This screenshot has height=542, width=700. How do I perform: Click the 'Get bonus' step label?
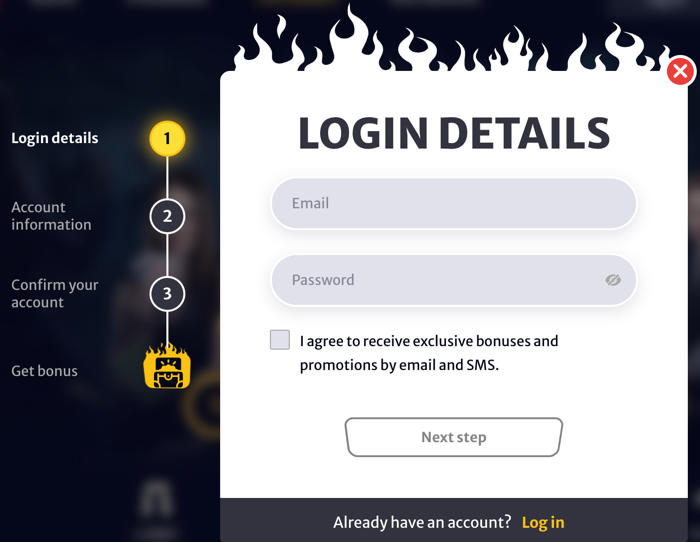44,371
